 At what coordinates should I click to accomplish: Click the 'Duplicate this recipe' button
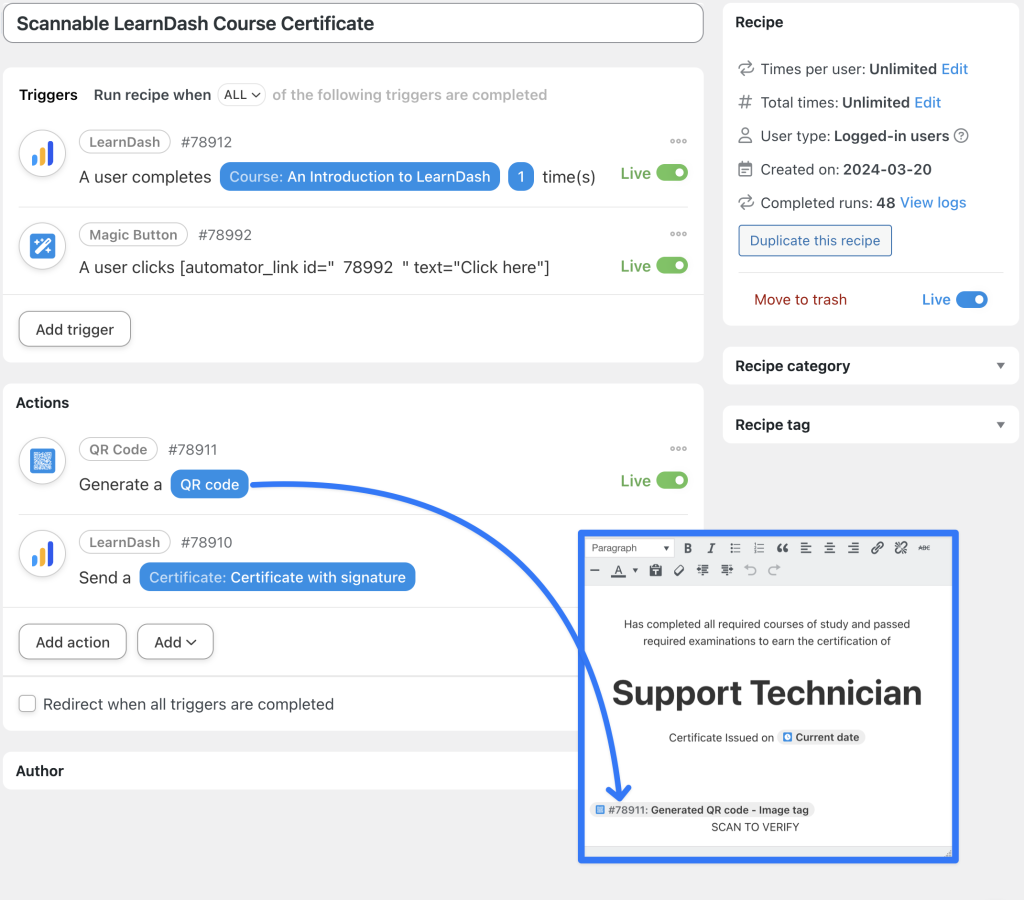[x=814, y=240]
